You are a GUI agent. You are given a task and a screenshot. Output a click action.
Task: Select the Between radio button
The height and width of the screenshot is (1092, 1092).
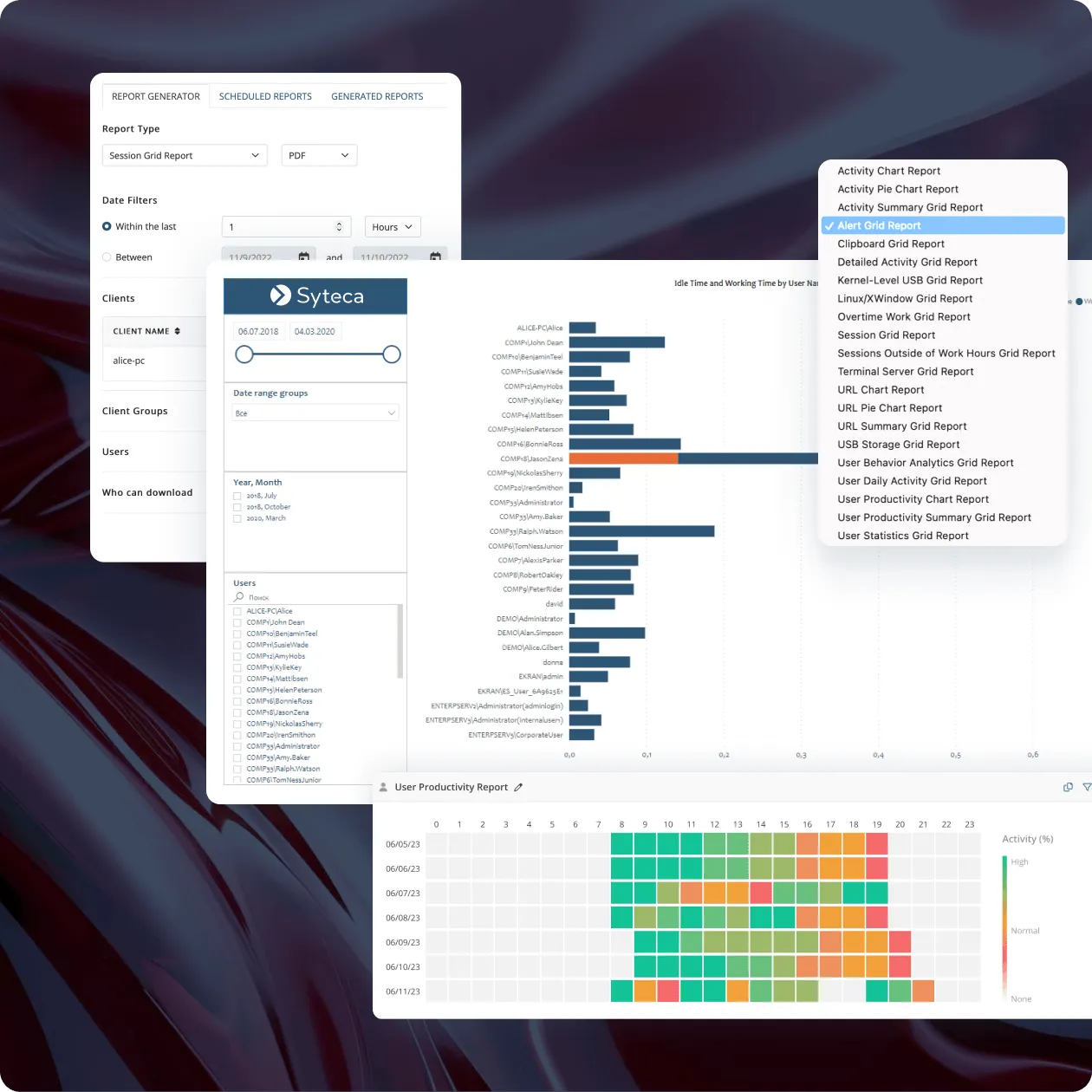107,257
